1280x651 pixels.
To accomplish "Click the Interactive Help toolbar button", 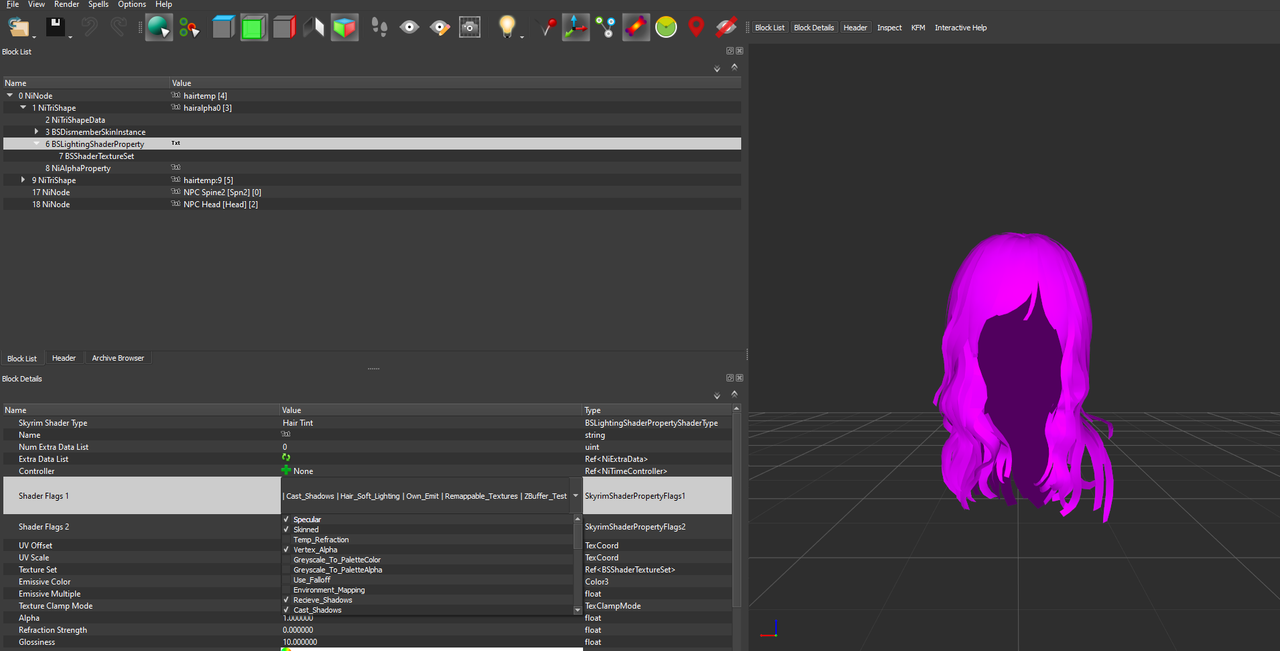I will (x=960, y=28).
